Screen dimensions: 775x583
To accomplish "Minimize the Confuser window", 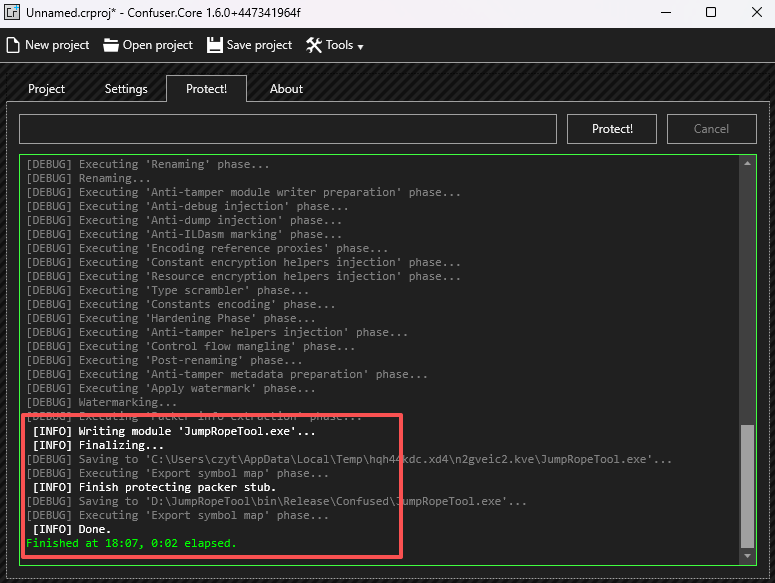I will [x=664, y=13].
